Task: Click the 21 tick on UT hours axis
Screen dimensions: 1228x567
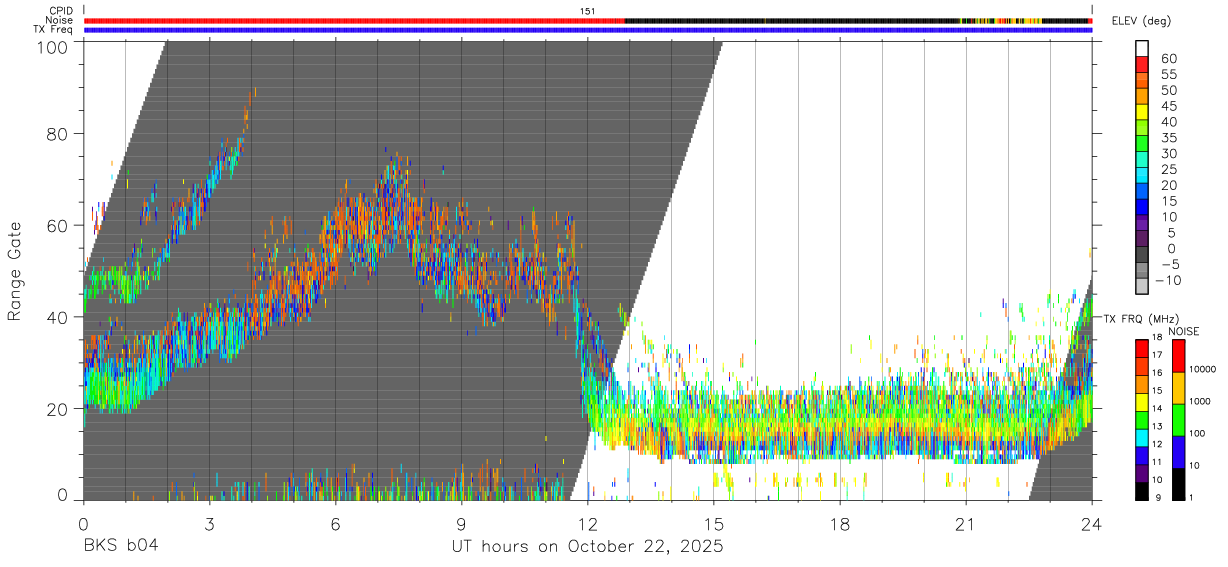Action: click(x=965, y=523)
